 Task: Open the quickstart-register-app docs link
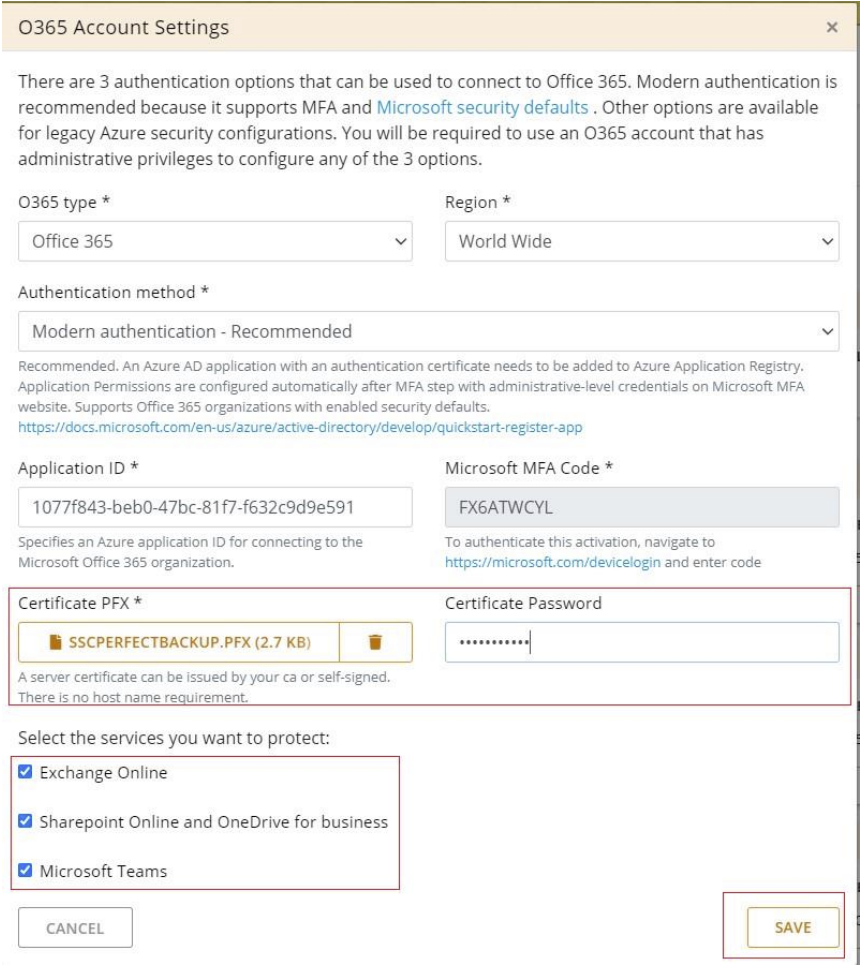300,427
